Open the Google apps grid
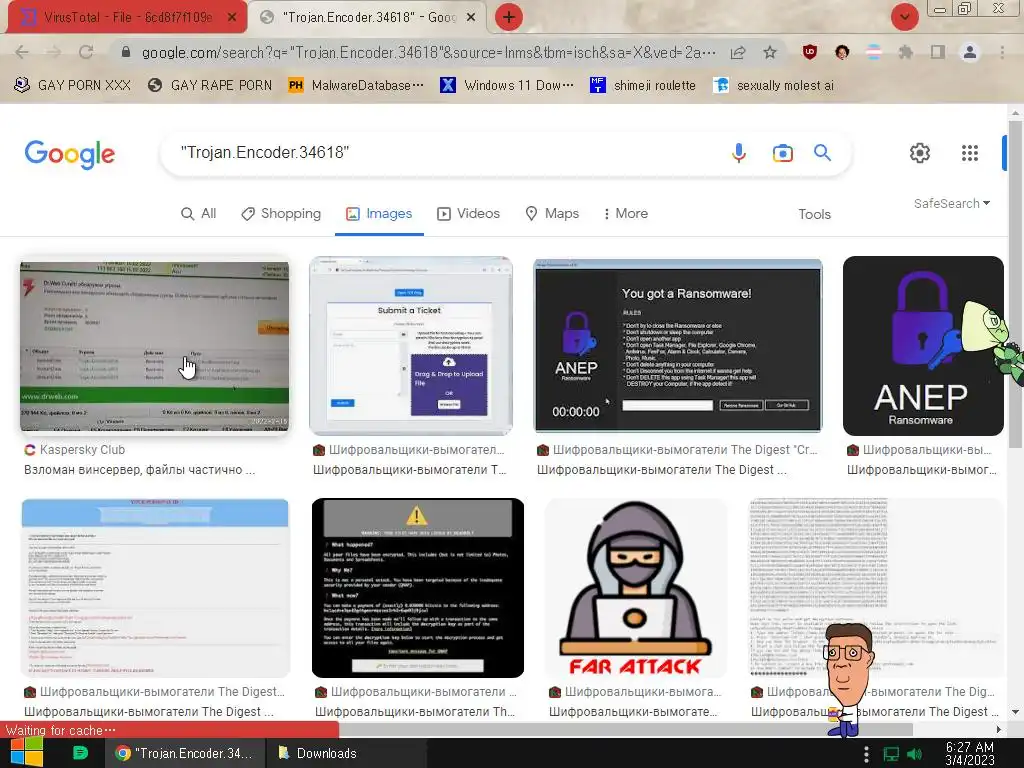The image size is (1024, 768). point(970,153)
